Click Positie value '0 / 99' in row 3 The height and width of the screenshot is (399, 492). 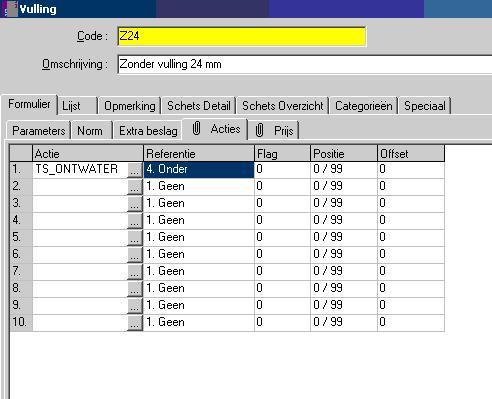pos(344,204)
